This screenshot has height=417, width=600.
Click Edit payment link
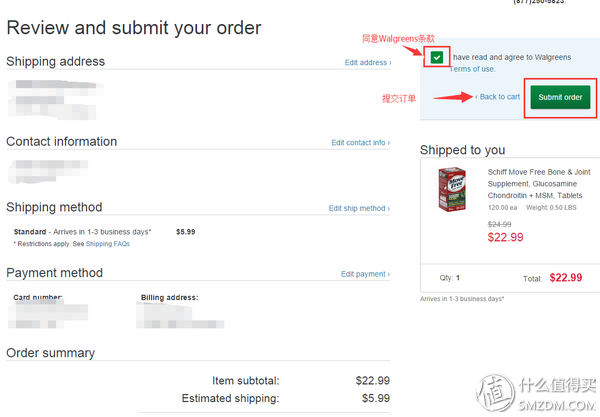[364, 274]
